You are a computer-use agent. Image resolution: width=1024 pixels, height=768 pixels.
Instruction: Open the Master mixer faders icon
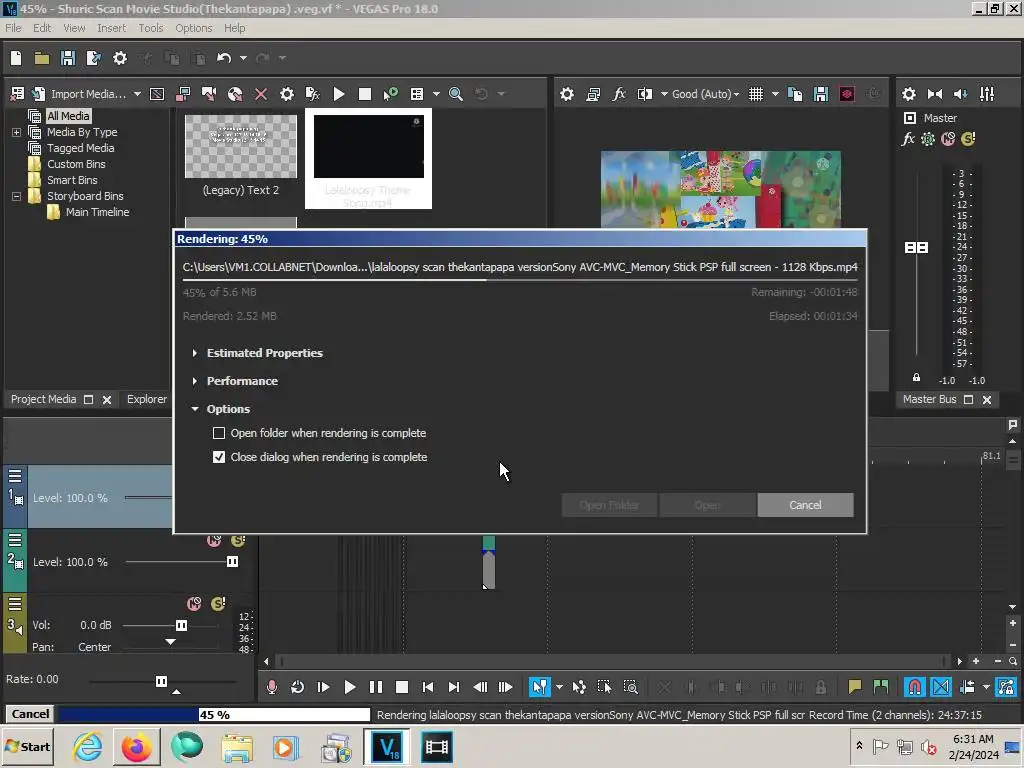point(987,94)
